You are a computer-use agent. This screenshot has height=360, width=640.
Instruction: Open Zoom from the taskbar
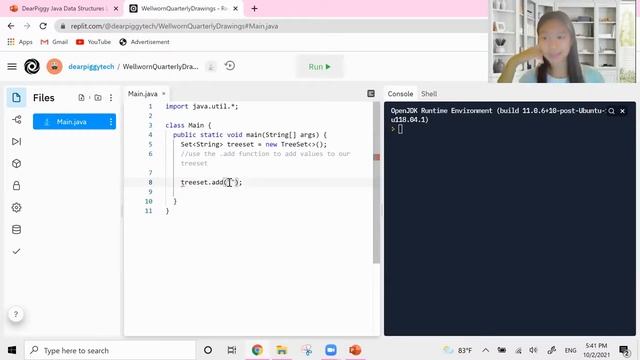331,350
